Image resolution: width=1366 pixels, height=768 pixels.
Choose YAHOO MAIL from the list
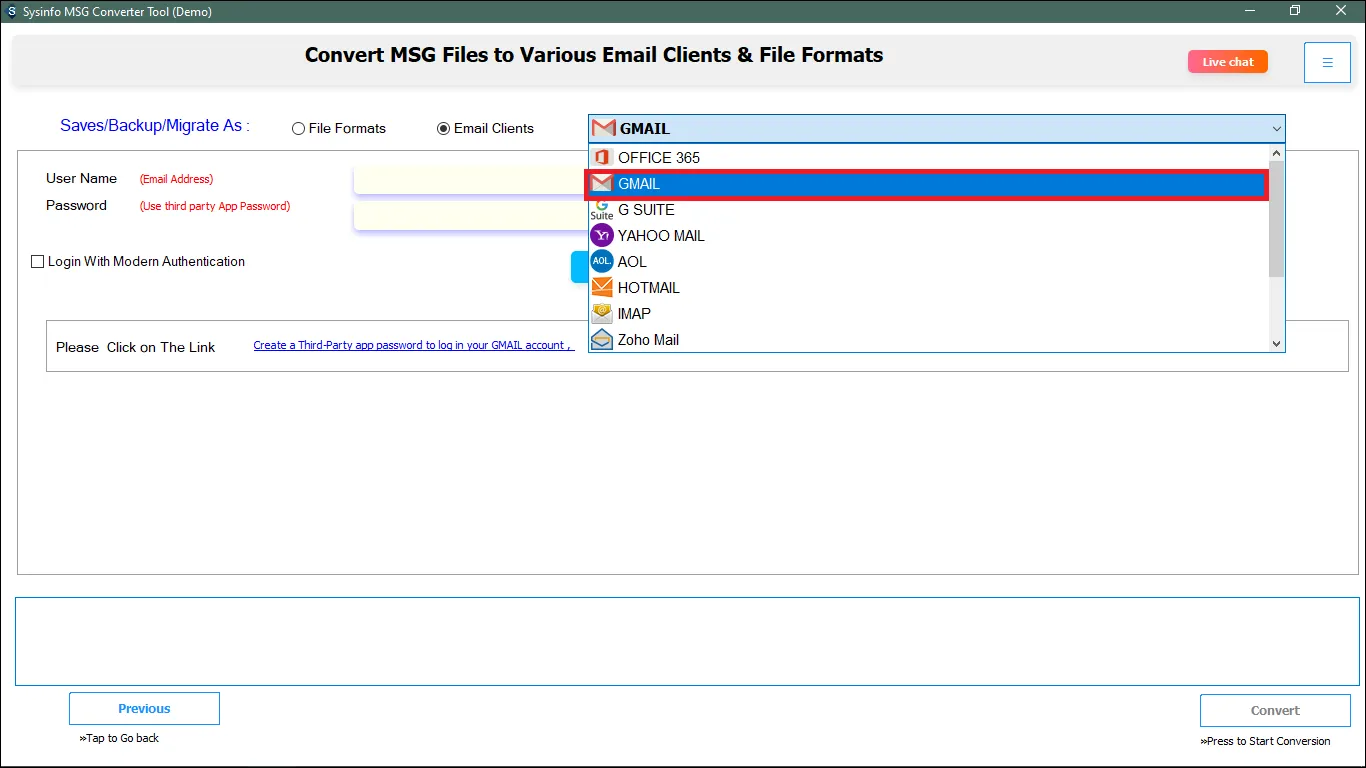[x=661, y=236]
